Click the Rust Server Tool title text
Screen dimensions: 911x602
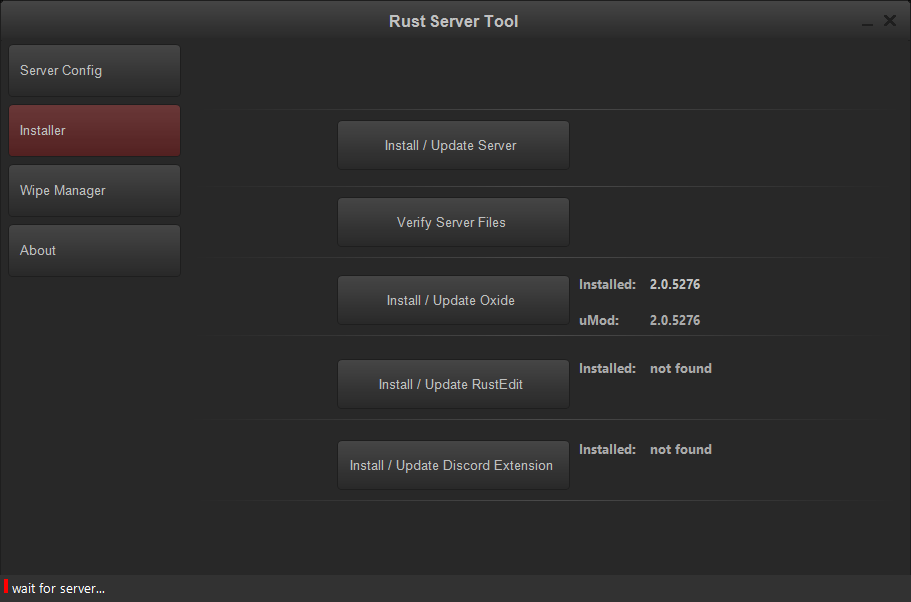click(x=453, y=21)
